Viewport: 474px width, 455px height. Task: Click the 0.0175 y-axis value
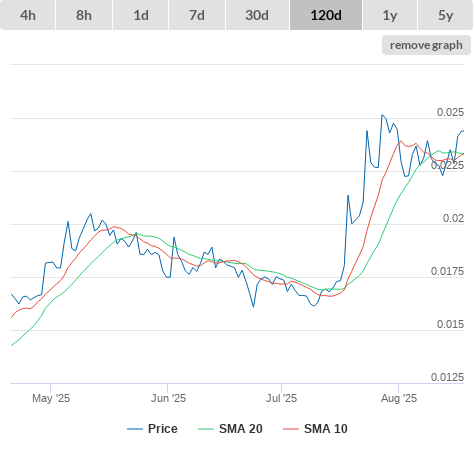click(x=447, y=271)
